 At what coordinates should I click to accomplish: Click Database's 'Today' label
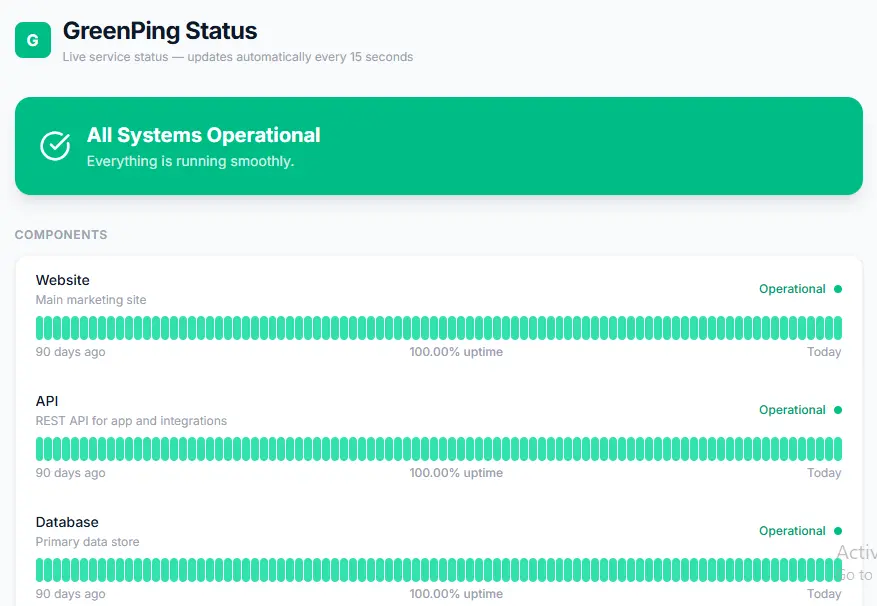824,594
